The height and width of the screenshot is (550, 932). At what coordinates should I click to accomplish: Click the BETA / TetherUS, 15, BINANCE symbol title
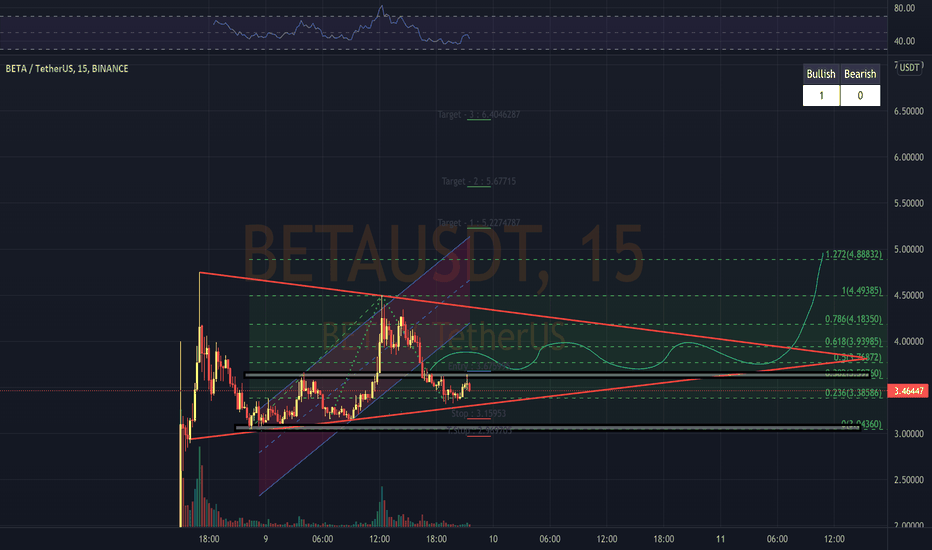point(67,69)
